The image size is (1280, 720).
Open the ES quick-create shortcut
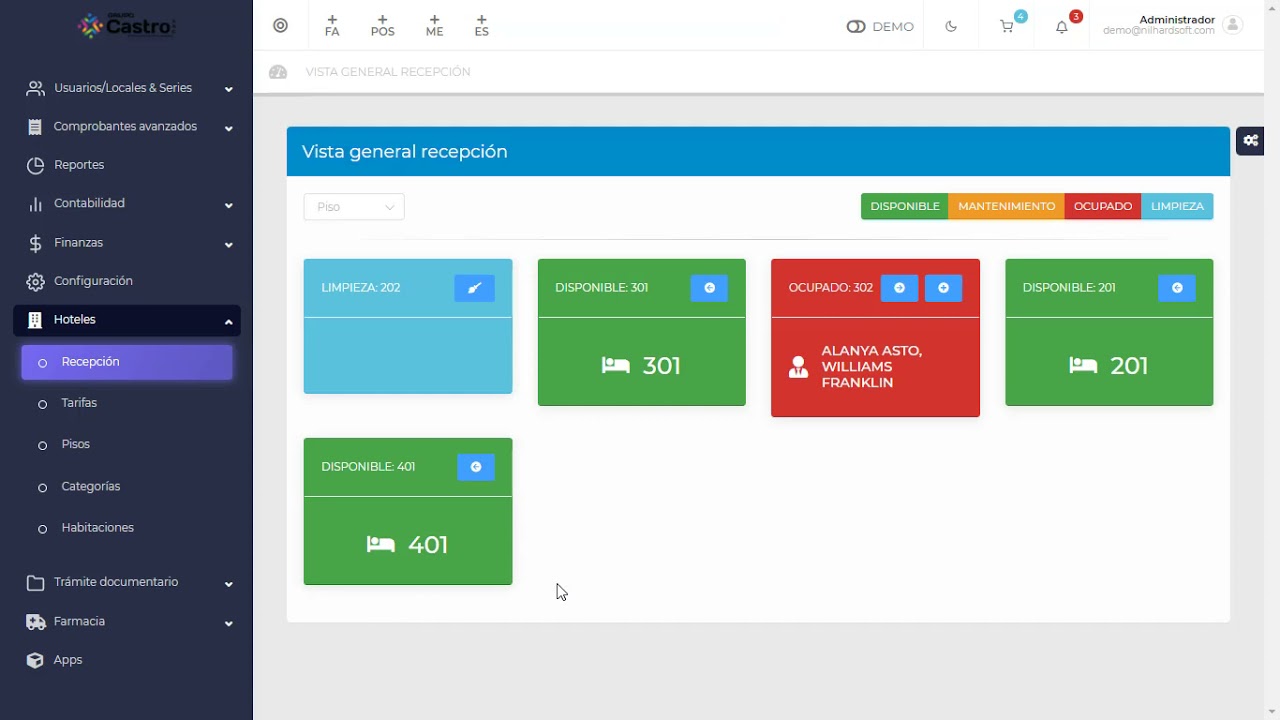tap(482, 26)
